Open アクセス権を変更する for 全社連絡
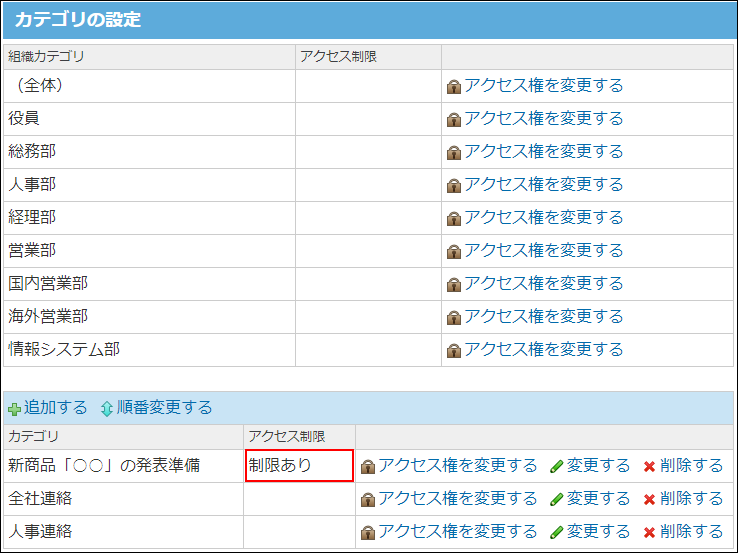The image size is (738, 553). tap(457, 498)
